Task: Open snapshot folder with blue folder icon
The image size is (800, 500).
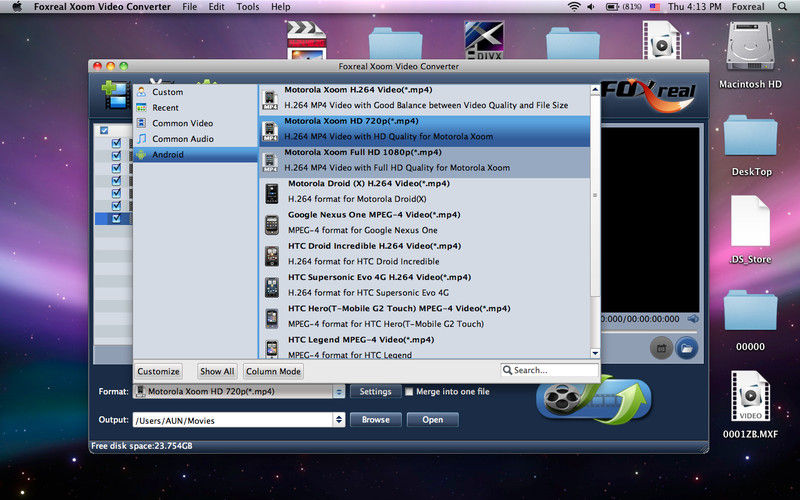Action: pyautogui.click(x=687, y=348)
